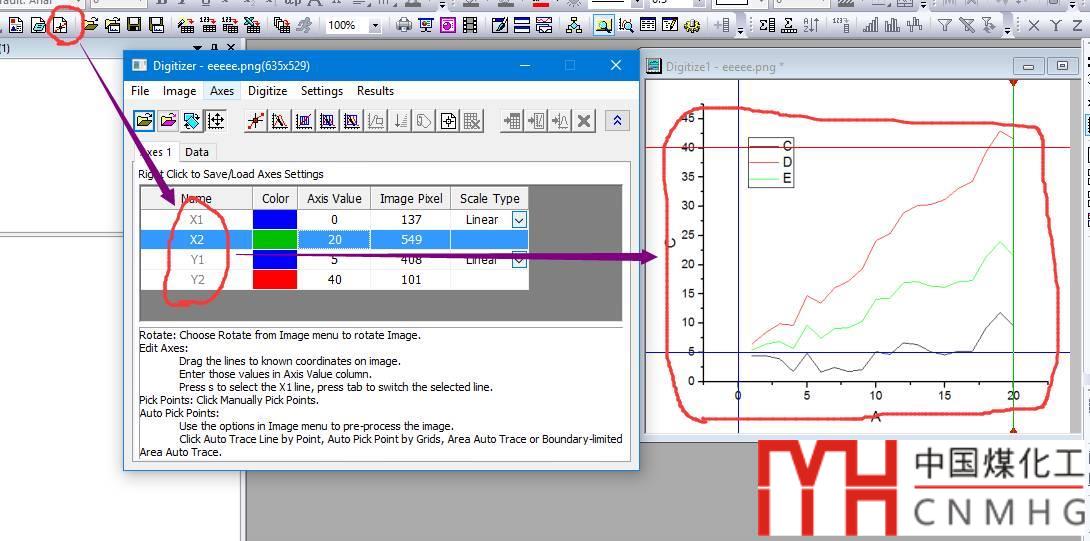Select the Y2 row name cell
This screenshot has height=541, width=1090.
click(196, 280)
